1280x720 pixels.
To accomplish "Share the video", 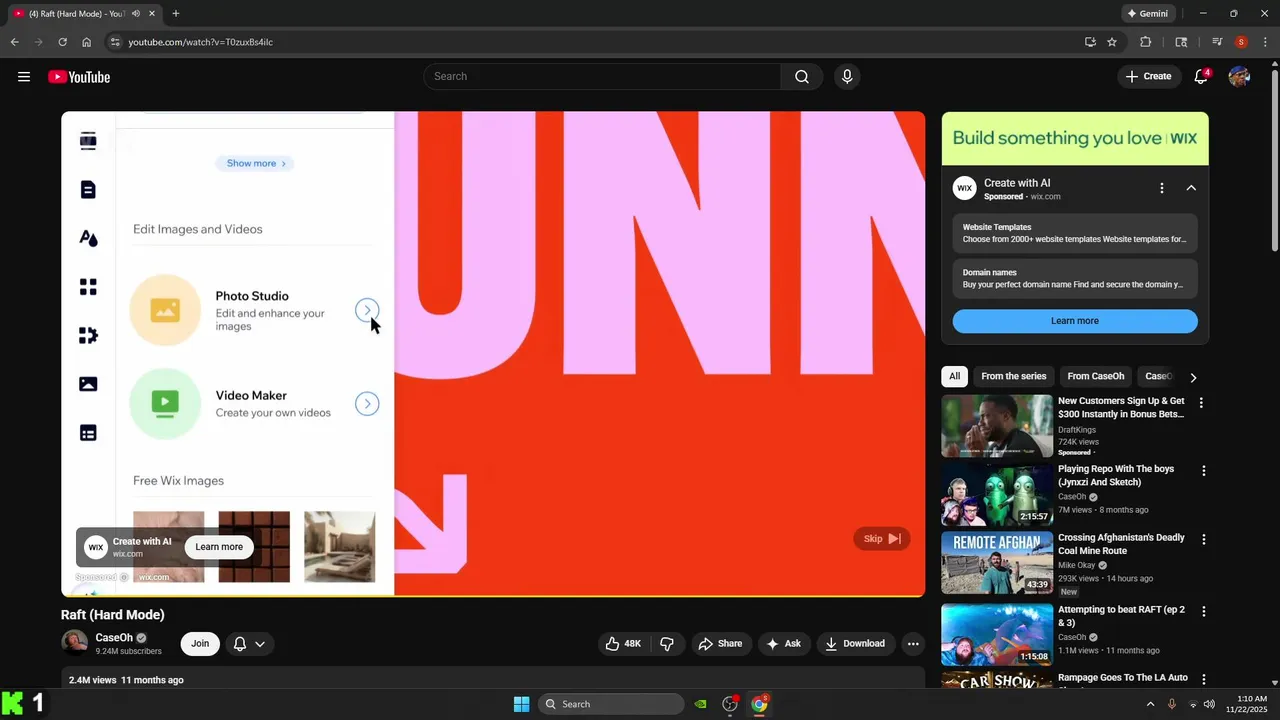I will (720, 644).
